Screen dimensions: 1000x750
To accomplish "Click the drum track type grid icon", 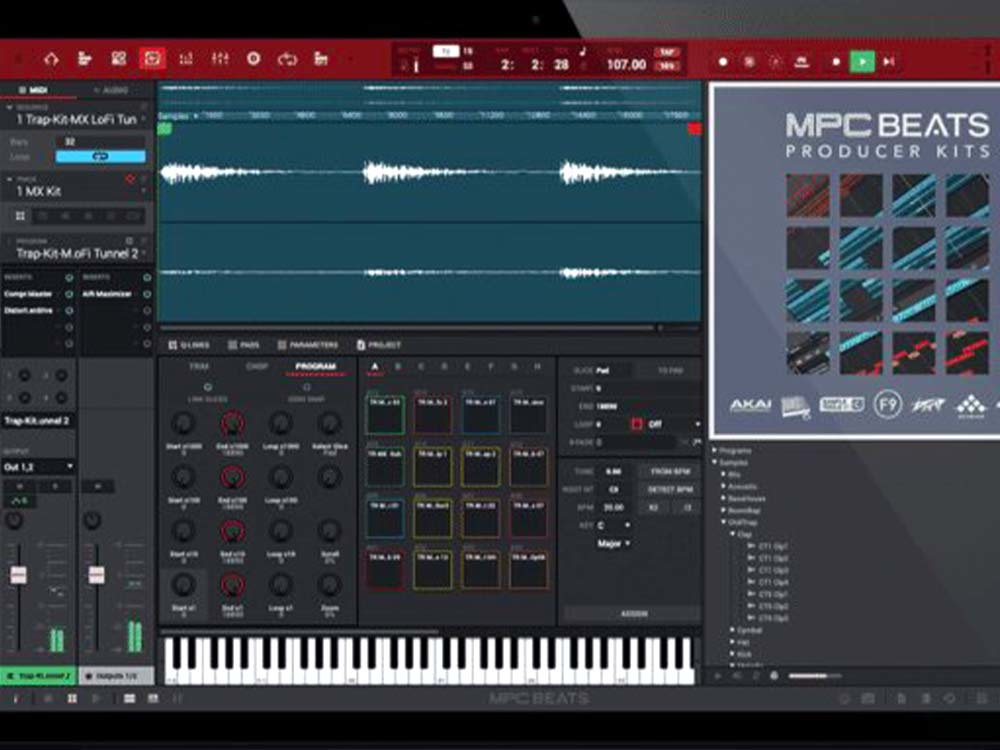I will (x=20, y=216).
